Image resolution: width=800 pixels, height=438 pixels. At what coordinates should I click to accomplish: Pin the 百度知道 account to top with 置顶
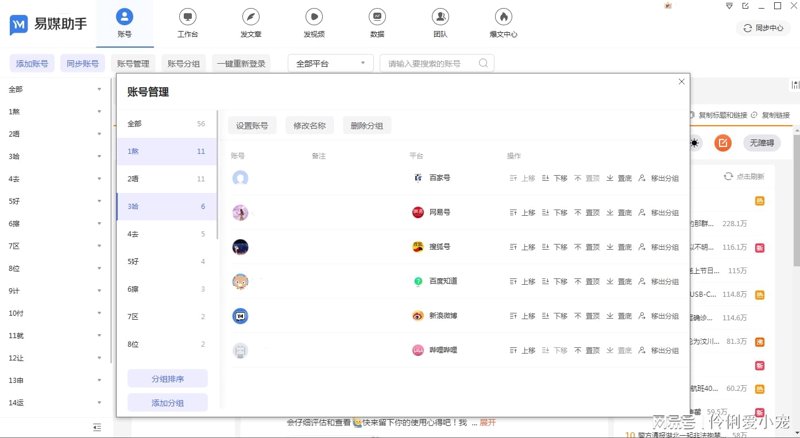(x=587, y=281)
